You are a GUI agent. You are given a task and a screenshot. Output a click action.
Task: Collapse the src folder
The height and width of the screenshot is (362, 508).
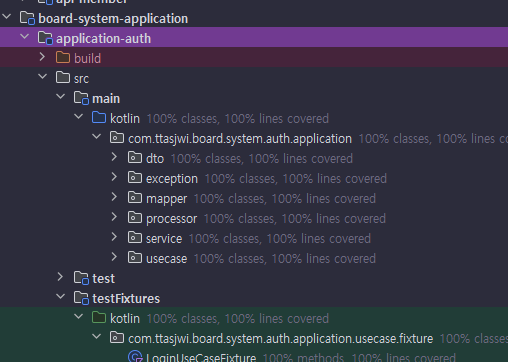coord(43,77)
